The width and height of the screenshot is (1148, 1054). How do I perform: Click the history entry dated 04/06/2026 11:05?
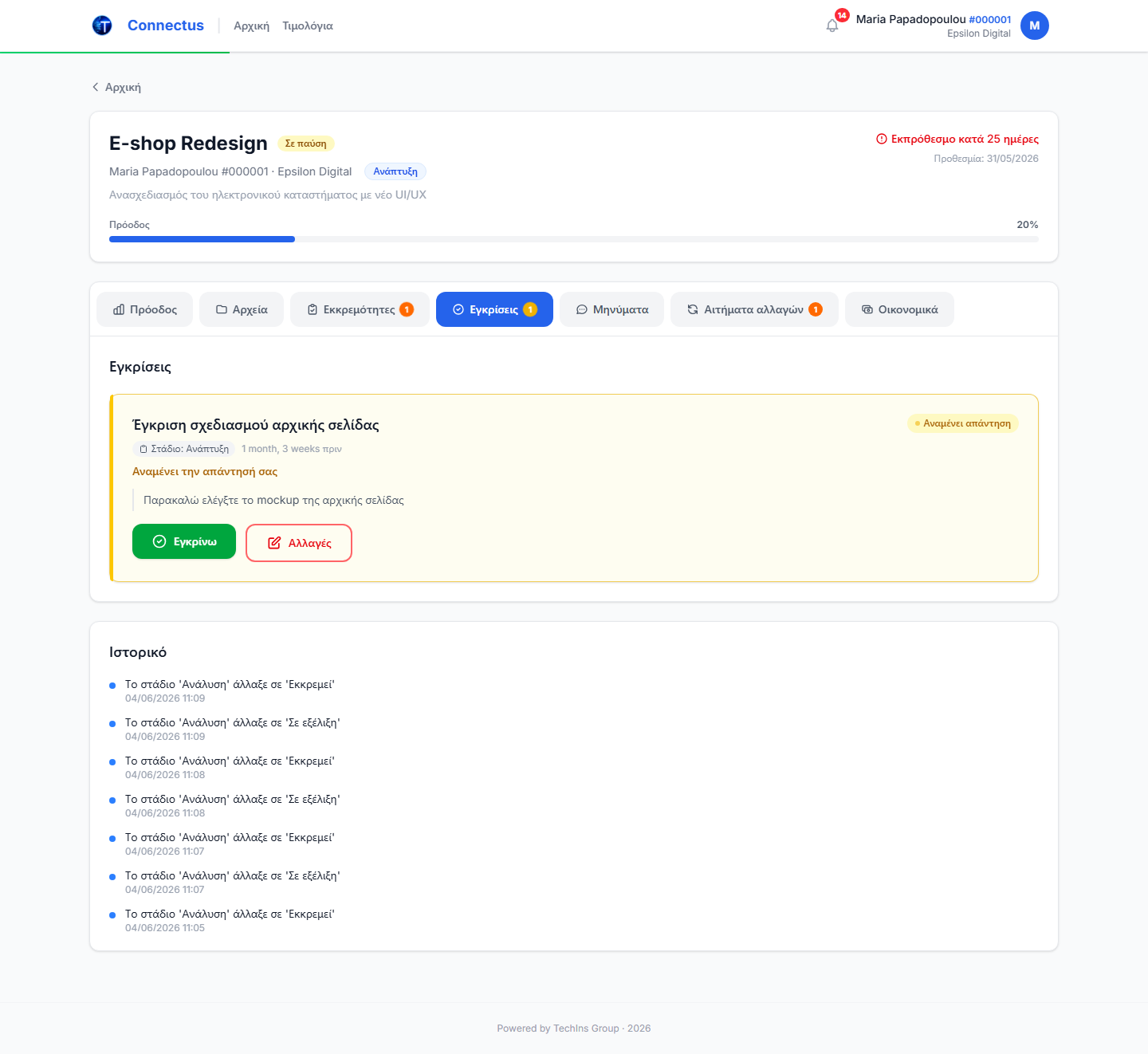pos(230,920)
